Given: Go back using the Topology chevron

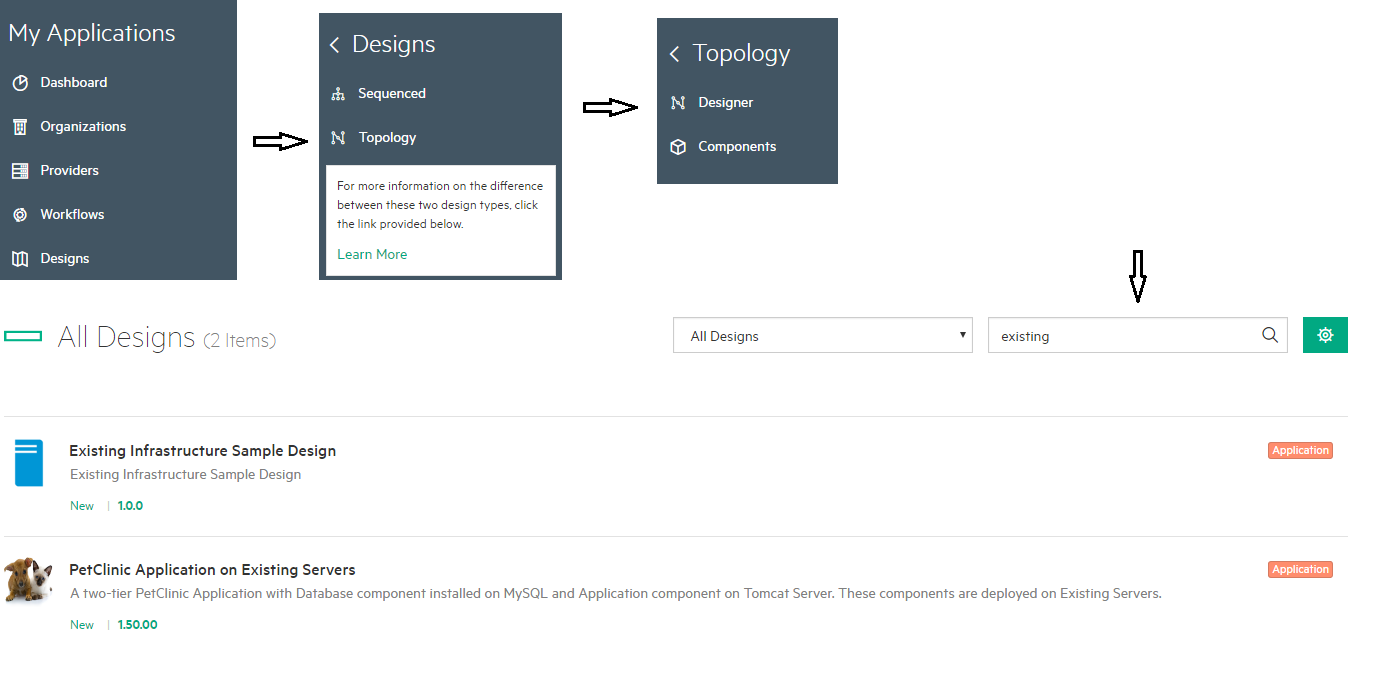Looking at the screenshot, I should 675,54.
